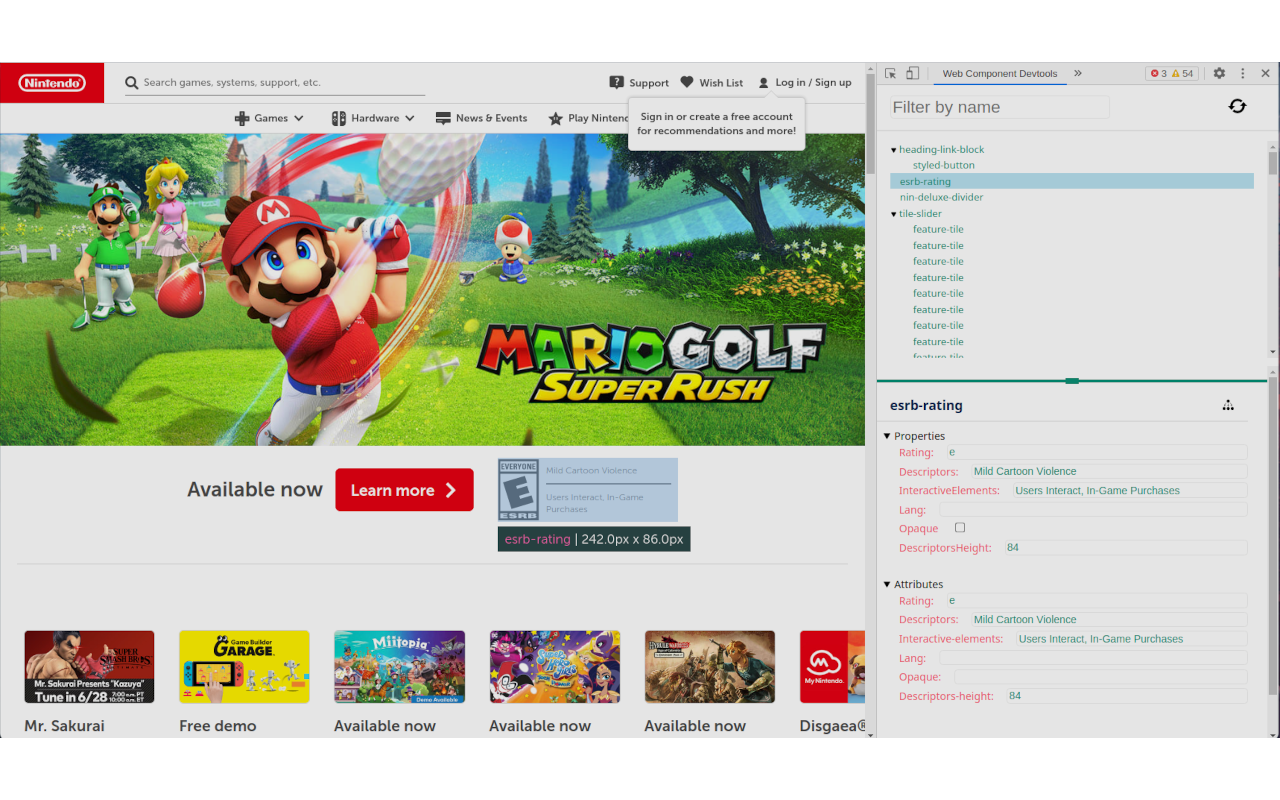Click the Log in / Sign up link
The width and height of the screenshot is (1280, 800).
point(812,82)
